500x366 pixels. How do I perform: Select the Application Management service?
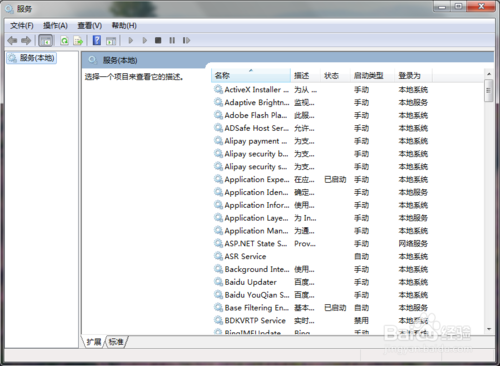(321, 231)
